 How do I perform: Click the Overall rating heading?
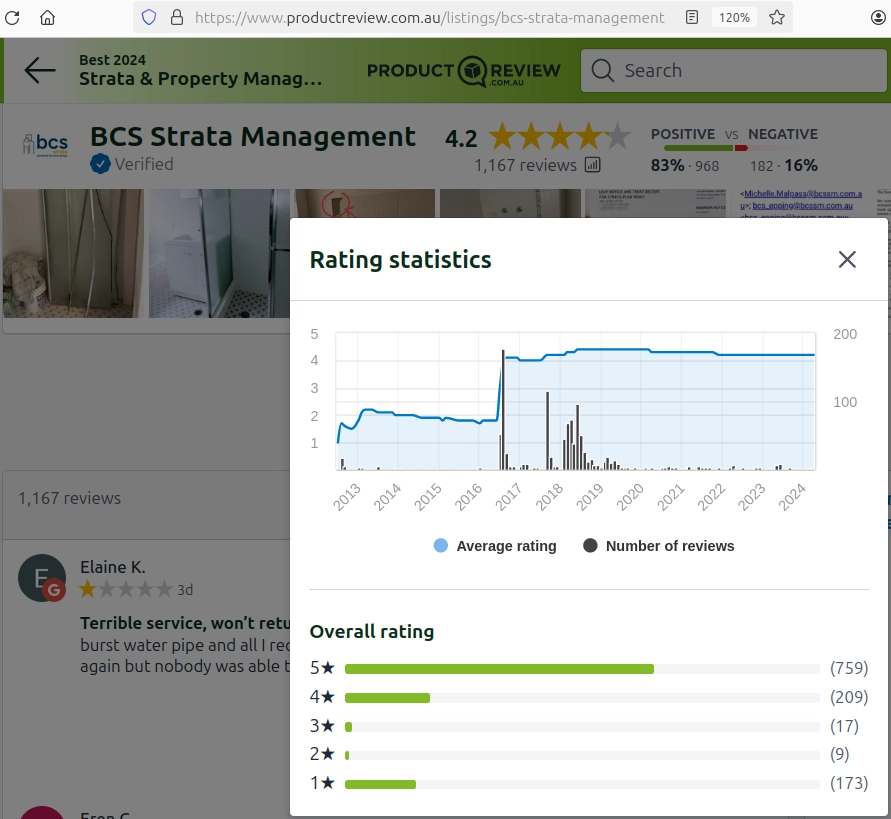click(372, 631)
